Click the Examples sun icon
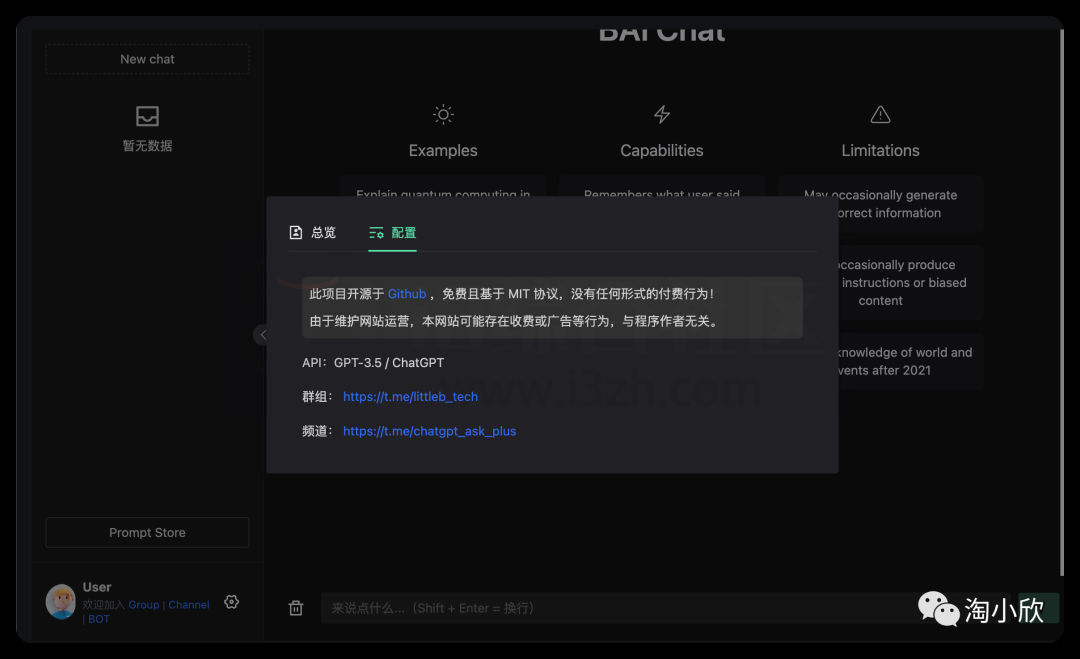Screen dimensions: 1080x659 pyautogui.click(x=443, y=114)
